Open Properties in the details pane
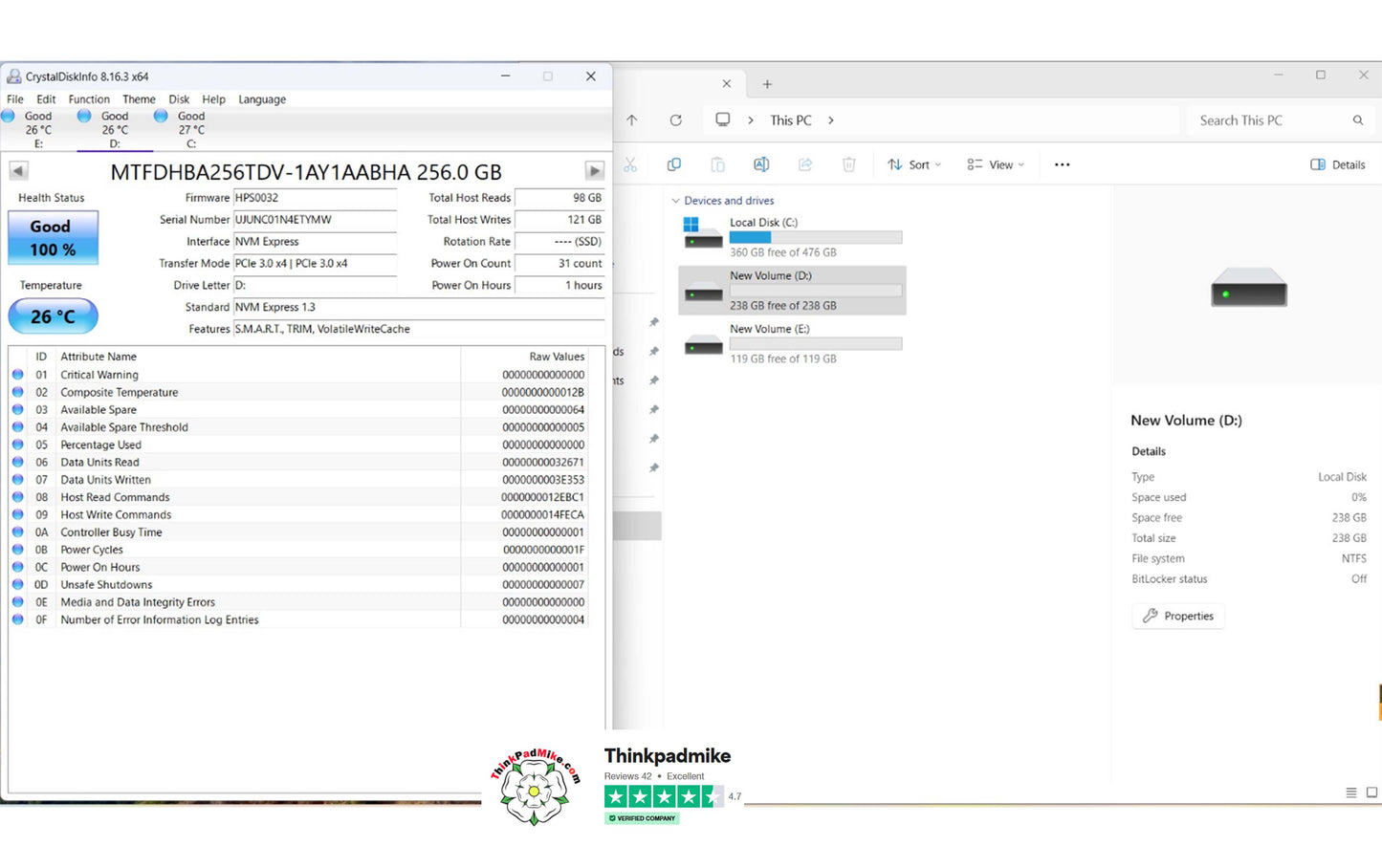Viewport: 1382px width, 868px height. point(1178,617)
